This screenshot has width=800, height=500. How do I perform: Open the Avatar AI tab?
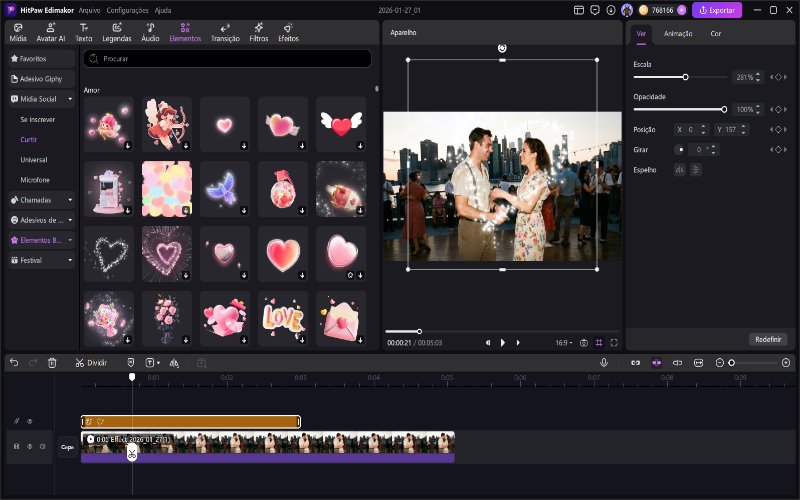(51, 33)
